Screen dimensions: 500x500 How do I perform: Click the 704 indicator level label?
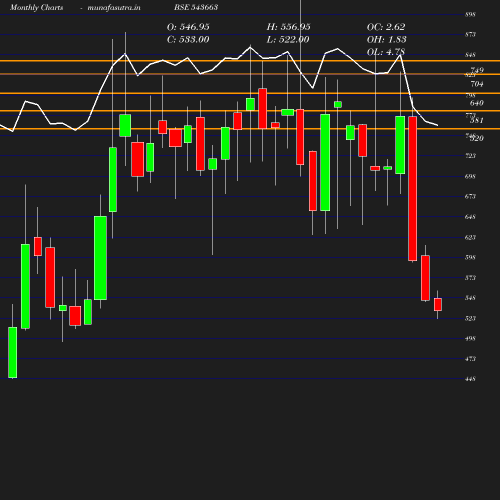click(477, 84)
